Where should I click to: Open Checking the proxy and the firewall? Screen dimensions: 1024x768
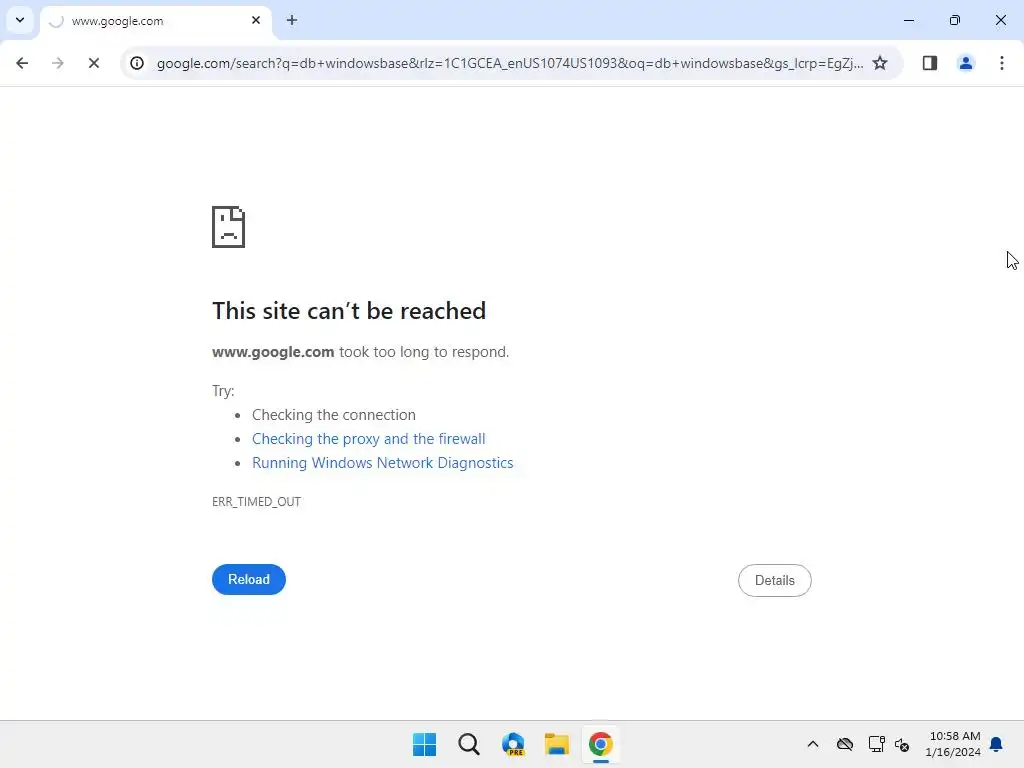tap(368, 439)
